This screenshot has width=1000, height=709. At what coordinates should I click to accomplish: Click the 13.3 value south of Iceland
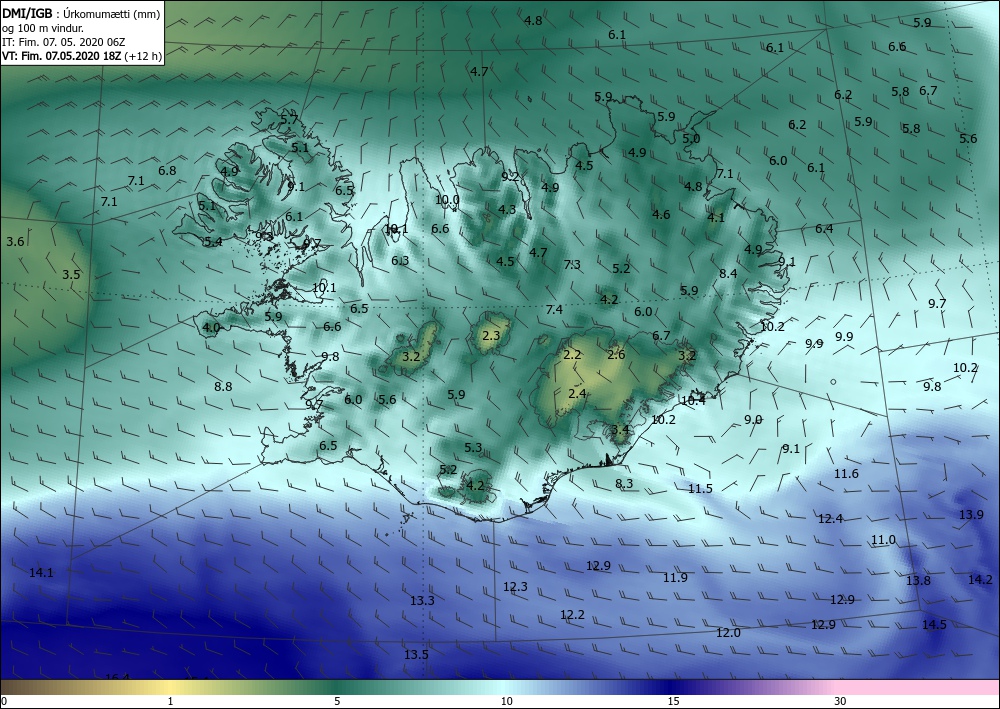[x=422, y=601]
